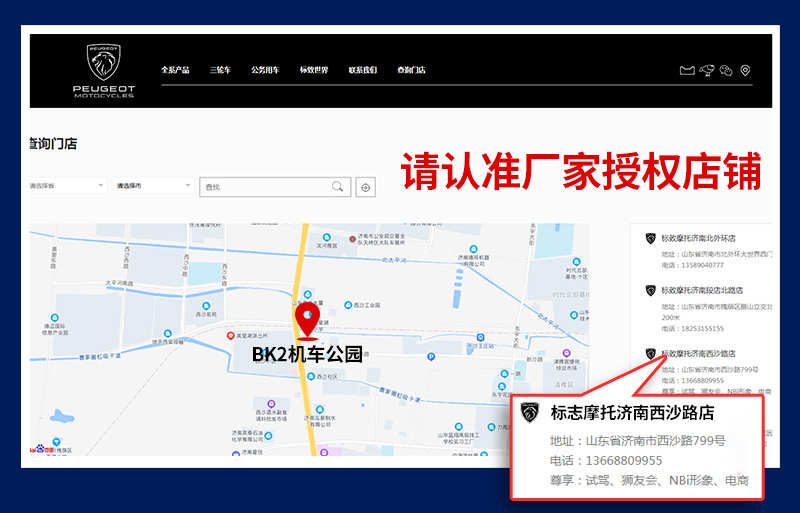Image resolution: width=800 pixels, height=513 pixels.
Task: Click phone number 13589040777
Action: tap(702, 265)
